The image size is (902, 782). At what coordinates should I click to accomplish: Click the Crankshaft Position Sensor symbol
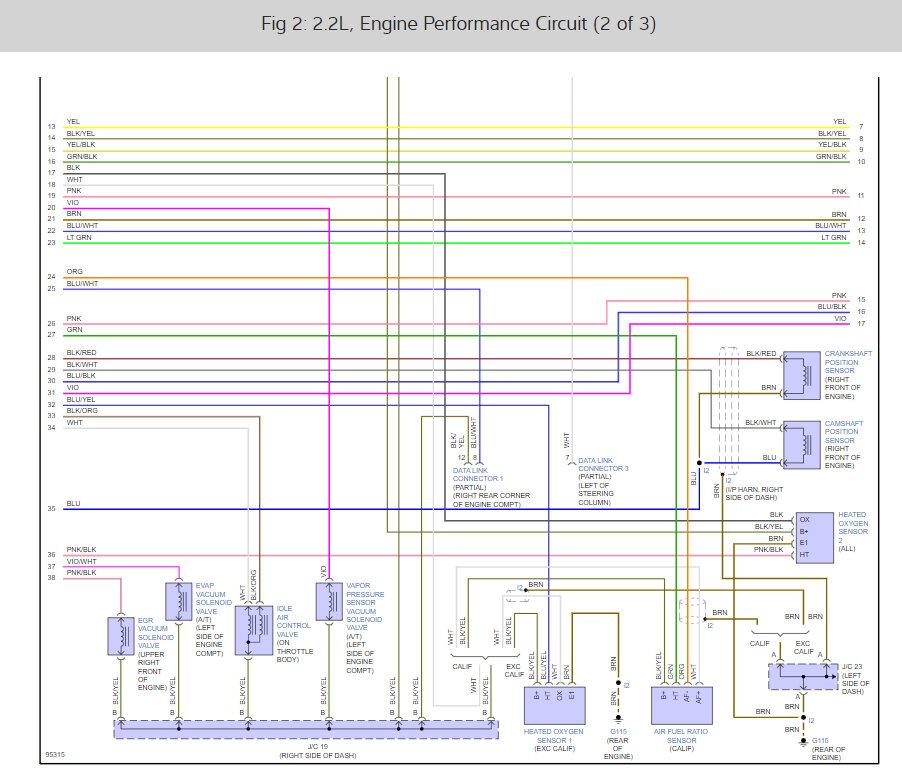point(802,376)
